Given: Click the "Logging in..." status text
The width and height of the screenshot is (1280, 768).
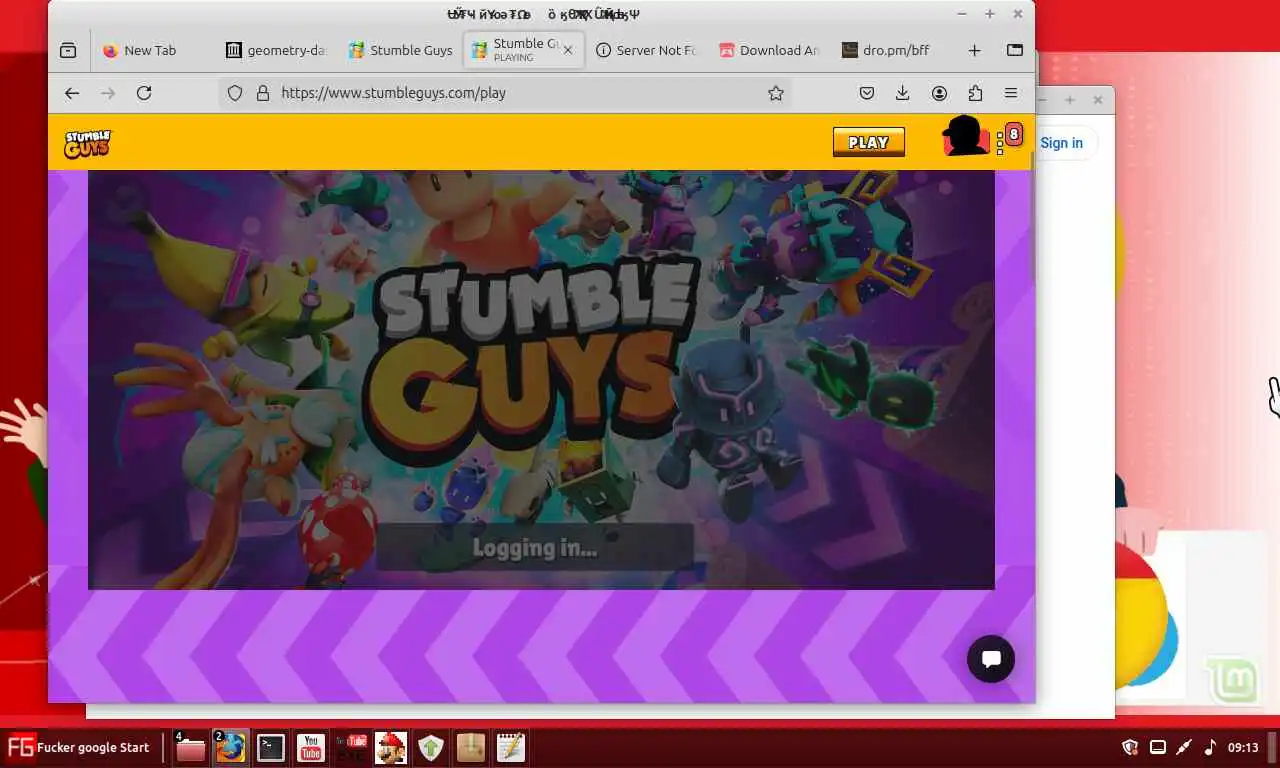Looking at the screenshot, I should [x=534, y=548].
